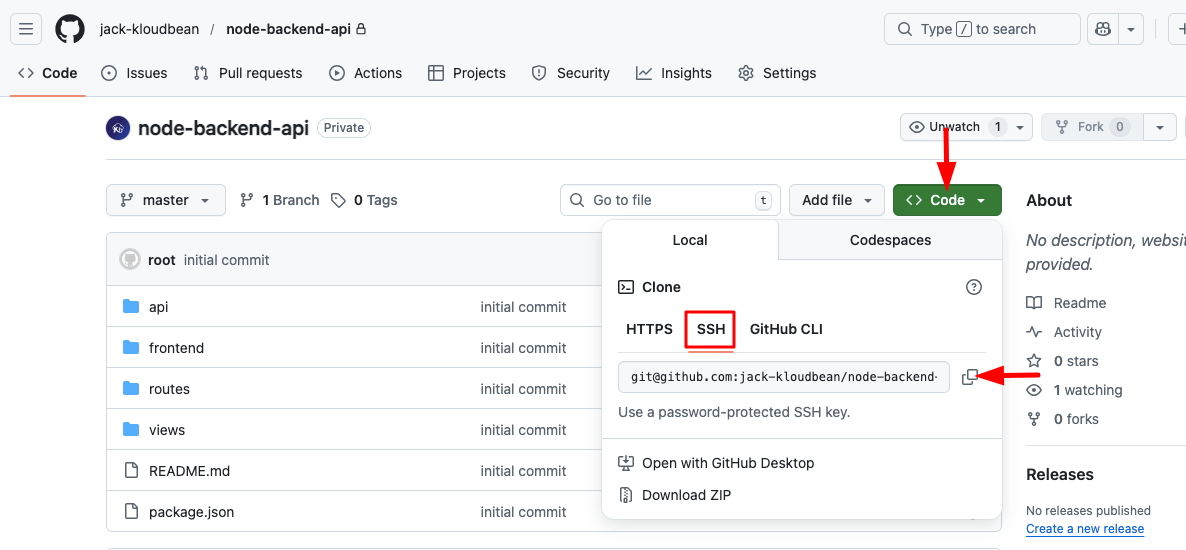This screenshot has width=1186, height=550.
Task: Click the root author name
Action: [x=162, y=260]
